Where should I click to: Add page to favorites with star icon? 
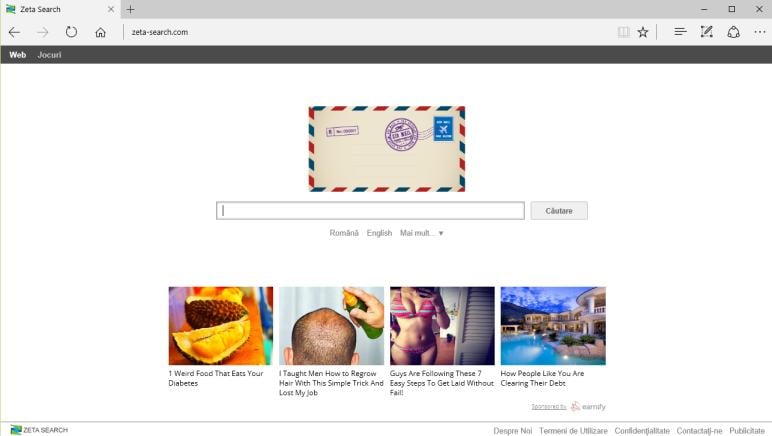click(x=643, y=32)
